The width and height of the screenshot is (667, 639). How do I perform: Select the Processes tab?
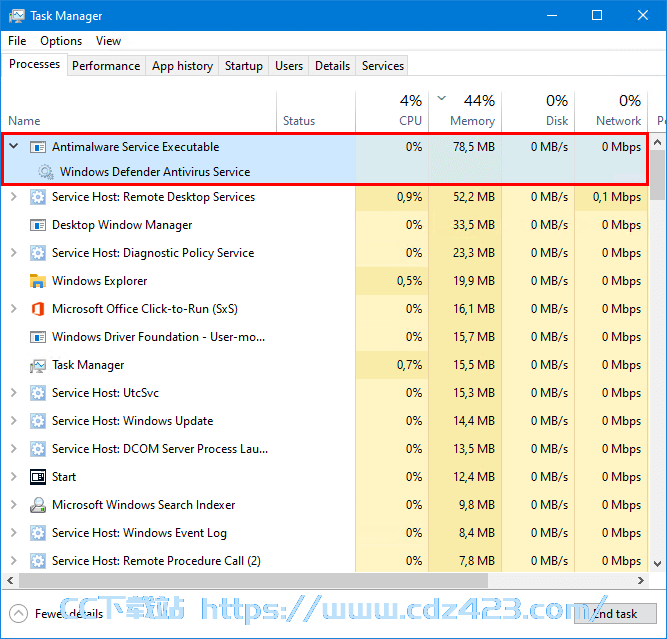(34, 64)
